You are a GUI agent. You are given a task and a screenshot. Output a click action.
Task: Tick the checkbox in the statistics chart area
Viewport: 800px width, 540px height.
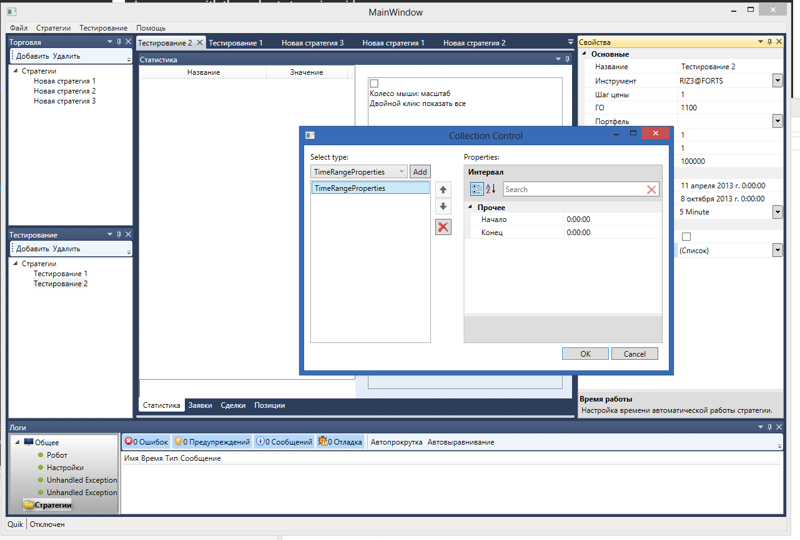point(374,84)
